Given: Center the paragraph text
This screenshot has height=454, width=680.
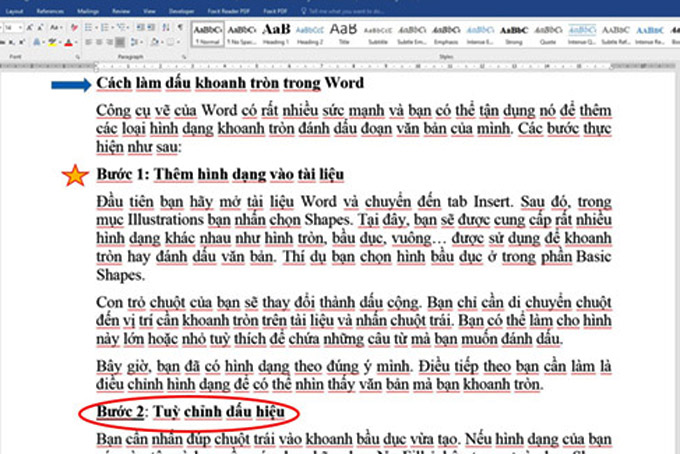Looking at the screenshot, I should (98, 42).
